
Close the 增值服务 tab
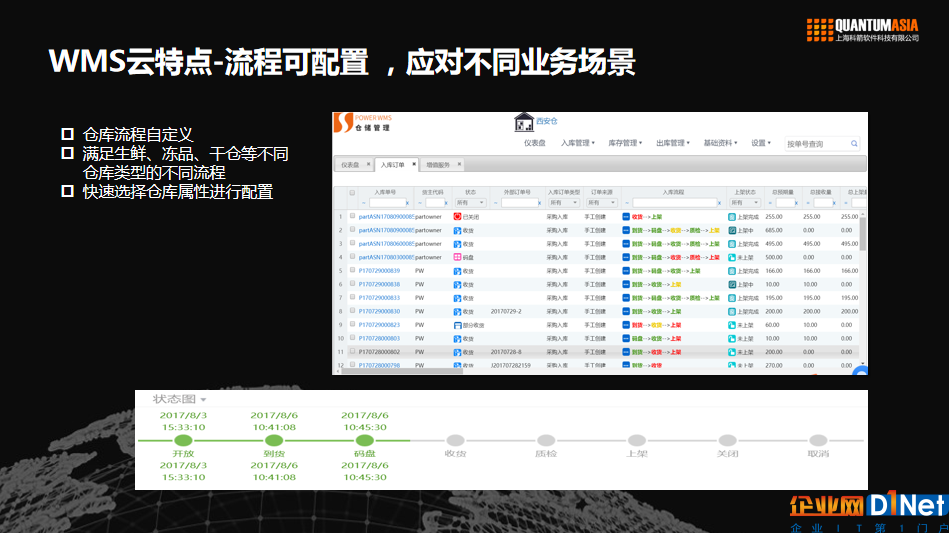point(459,164)
